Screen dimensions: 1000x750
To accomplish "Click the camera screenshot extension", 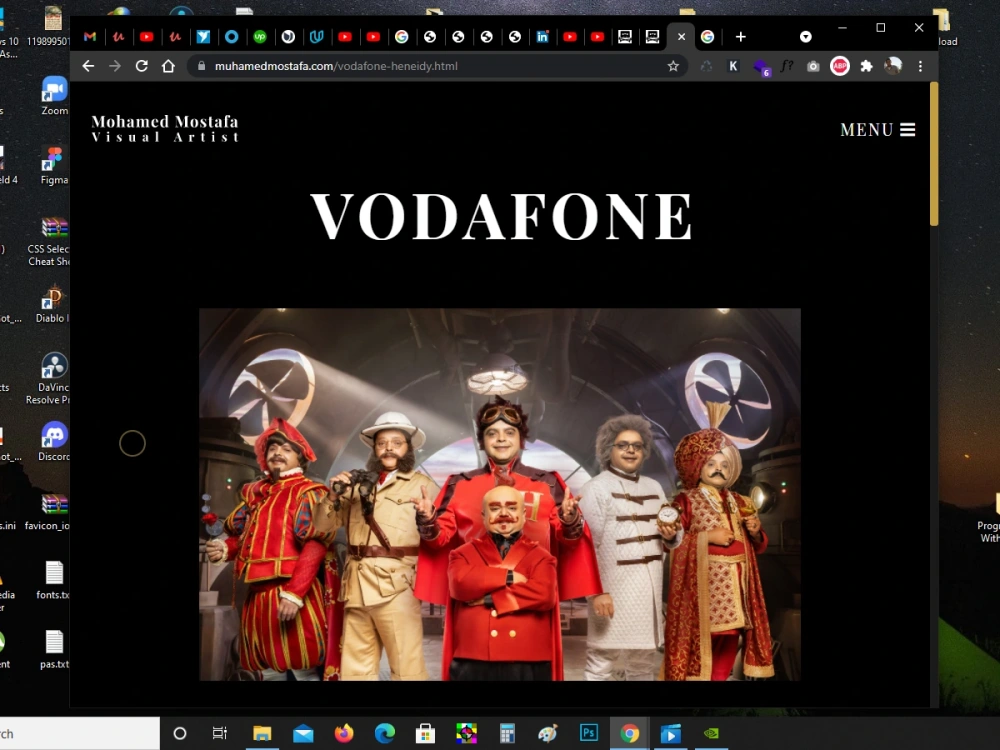I will 813,66.
